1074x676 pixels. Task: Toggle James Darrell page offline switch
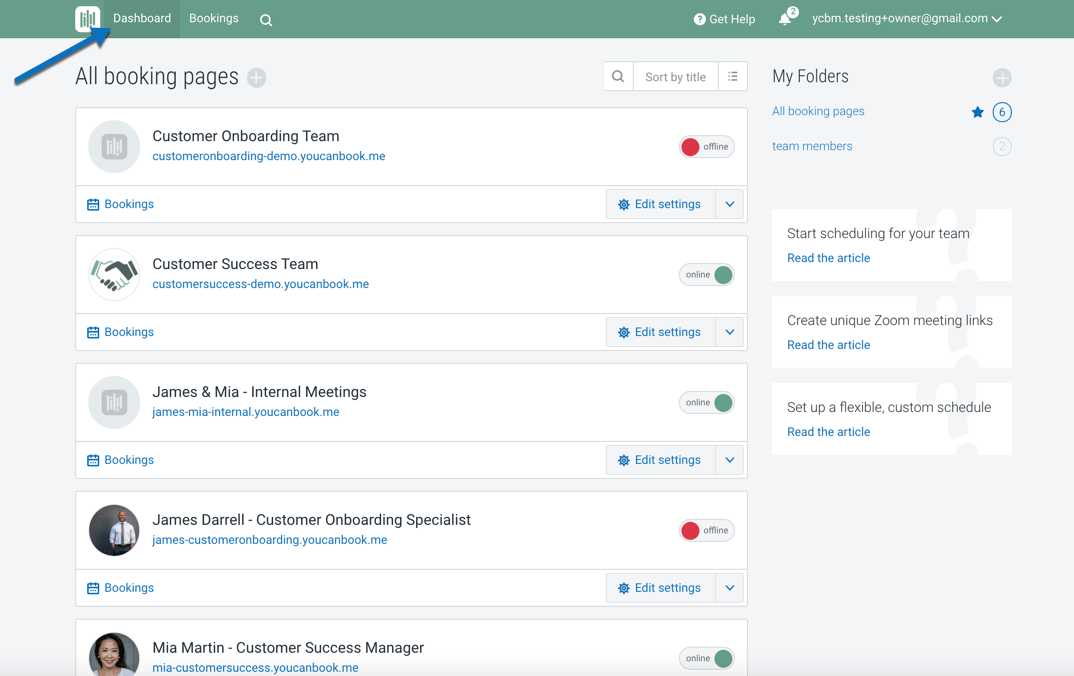pyautogui.click(x=706, y=531)
